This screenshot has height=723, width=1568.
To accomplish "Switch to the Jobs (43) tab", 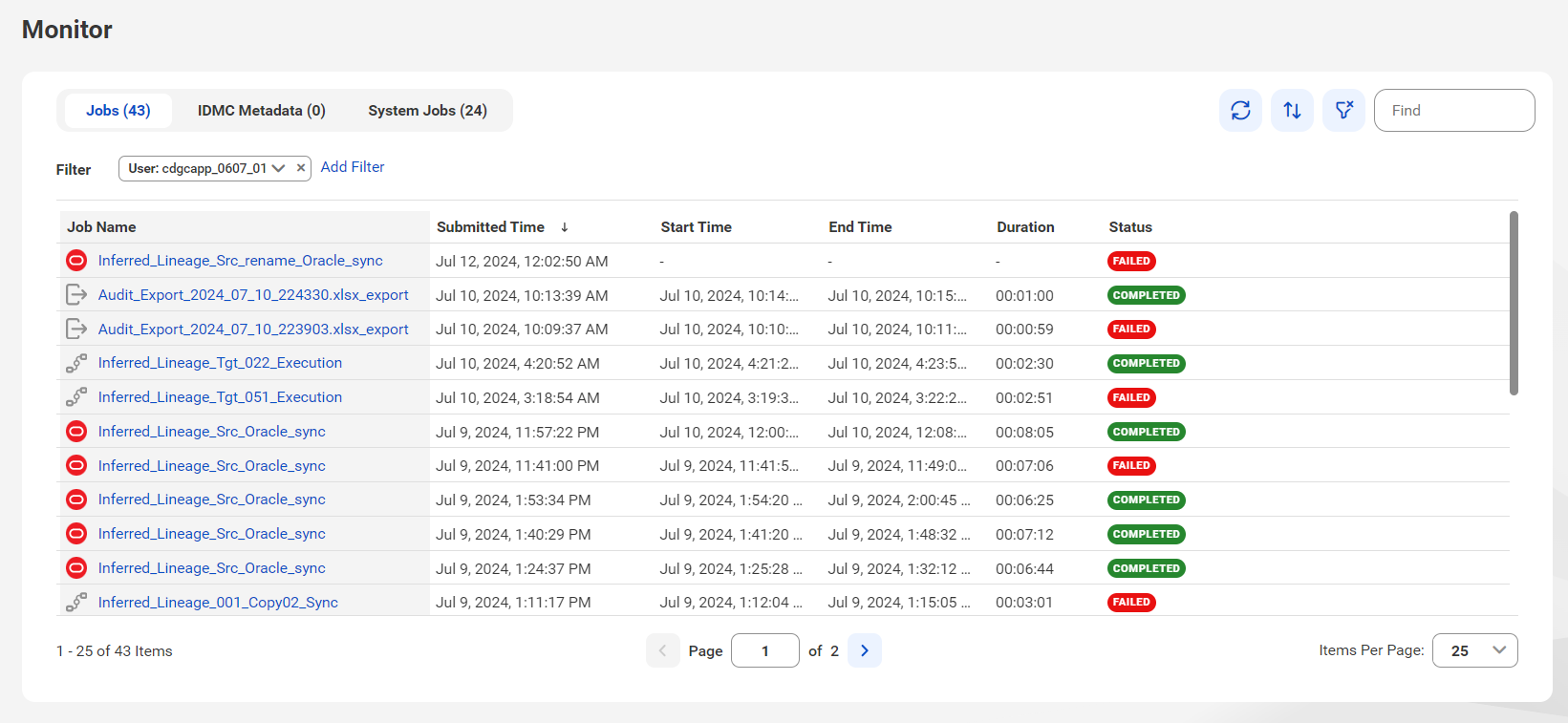I will tap(118, 111).
